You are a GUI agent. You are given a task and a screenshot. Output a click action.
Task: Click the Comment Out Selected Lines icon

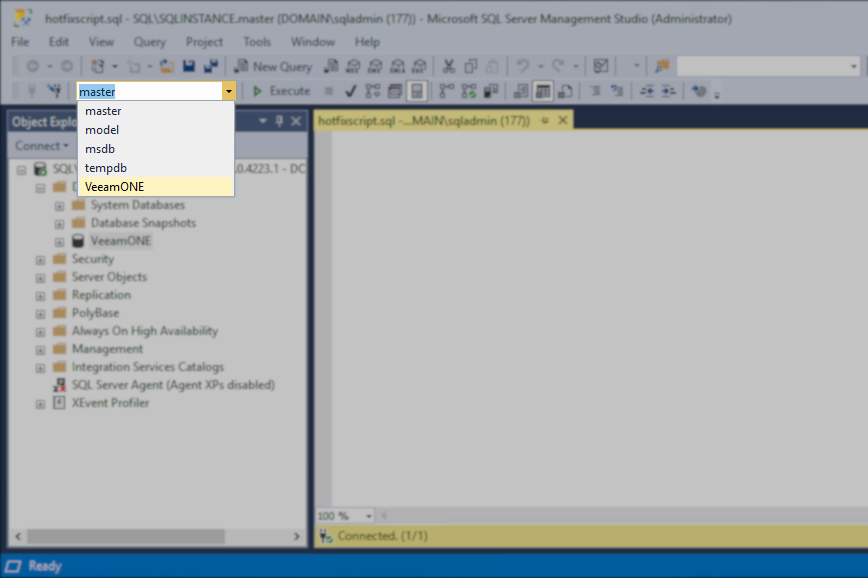click(595, 91)
